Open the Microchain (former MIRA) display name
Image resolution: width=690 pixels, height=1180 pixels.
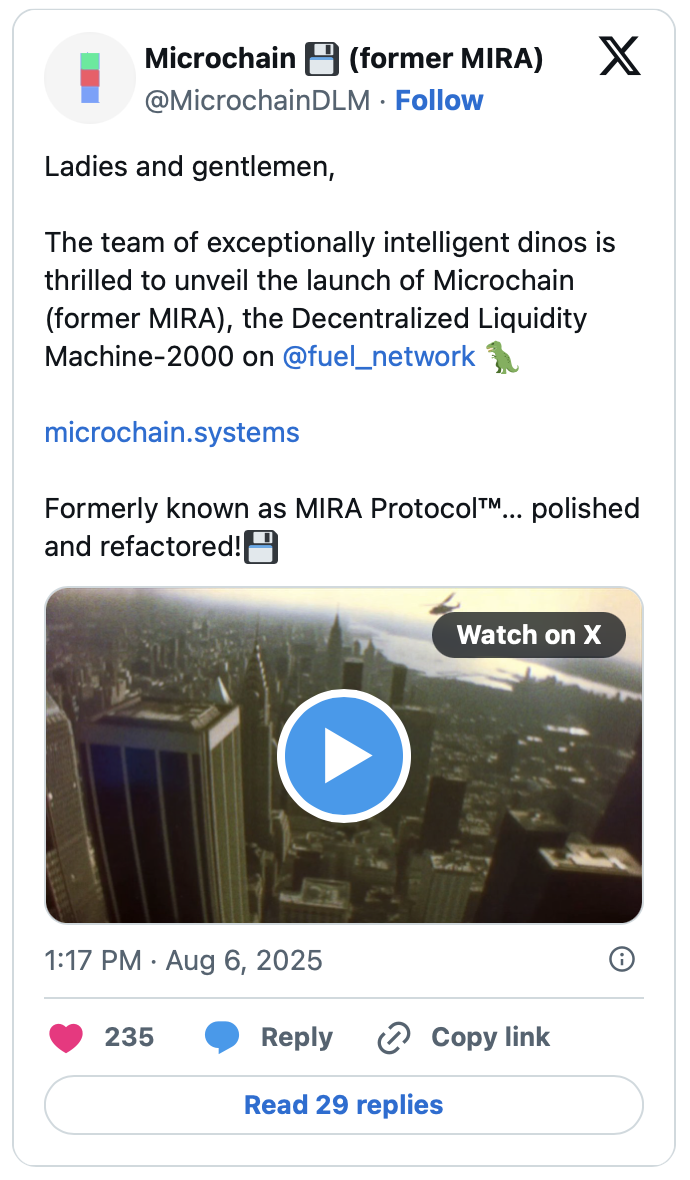pos(344,59)
